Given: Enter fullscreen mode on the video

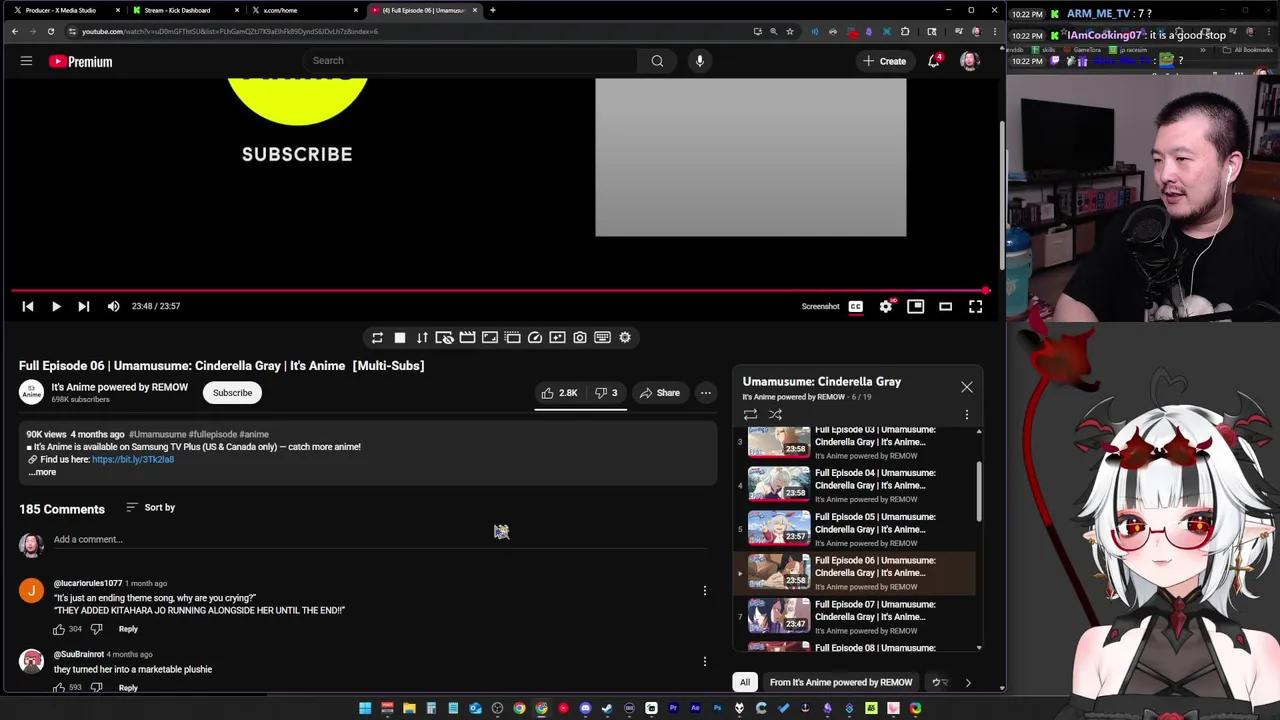Looking at the screenshot, I should [x=975, y=306].
